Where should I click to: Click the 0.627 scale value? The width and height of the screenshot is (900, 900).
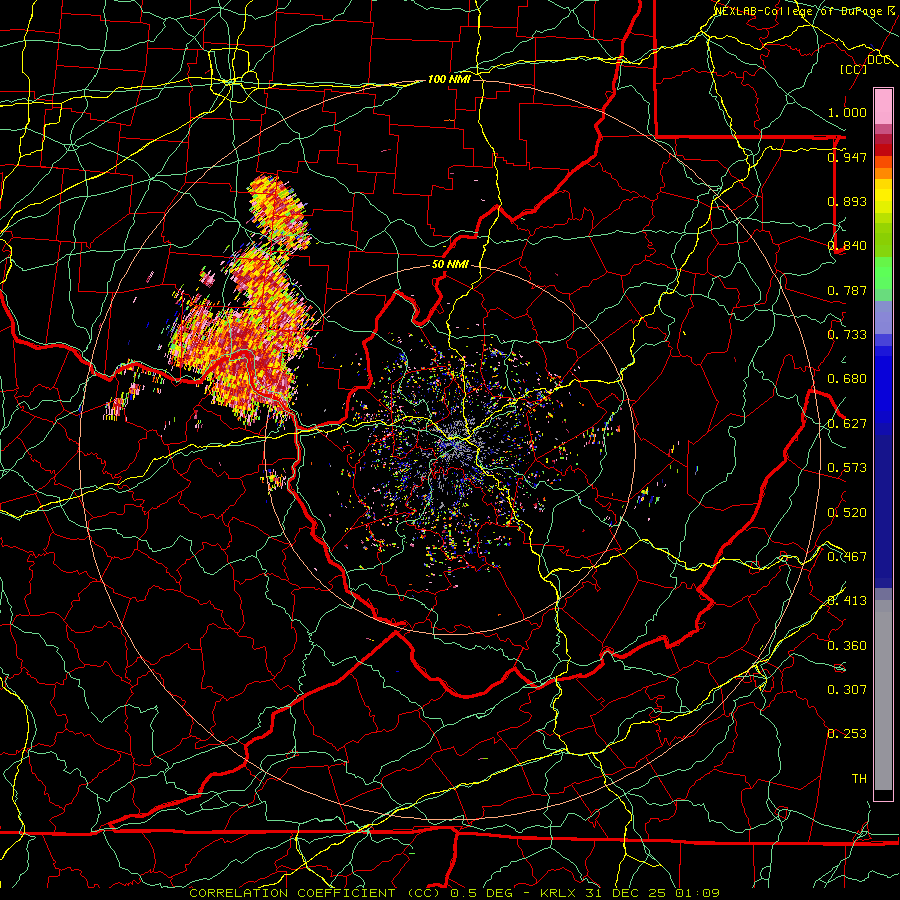[x=847, y=424]
